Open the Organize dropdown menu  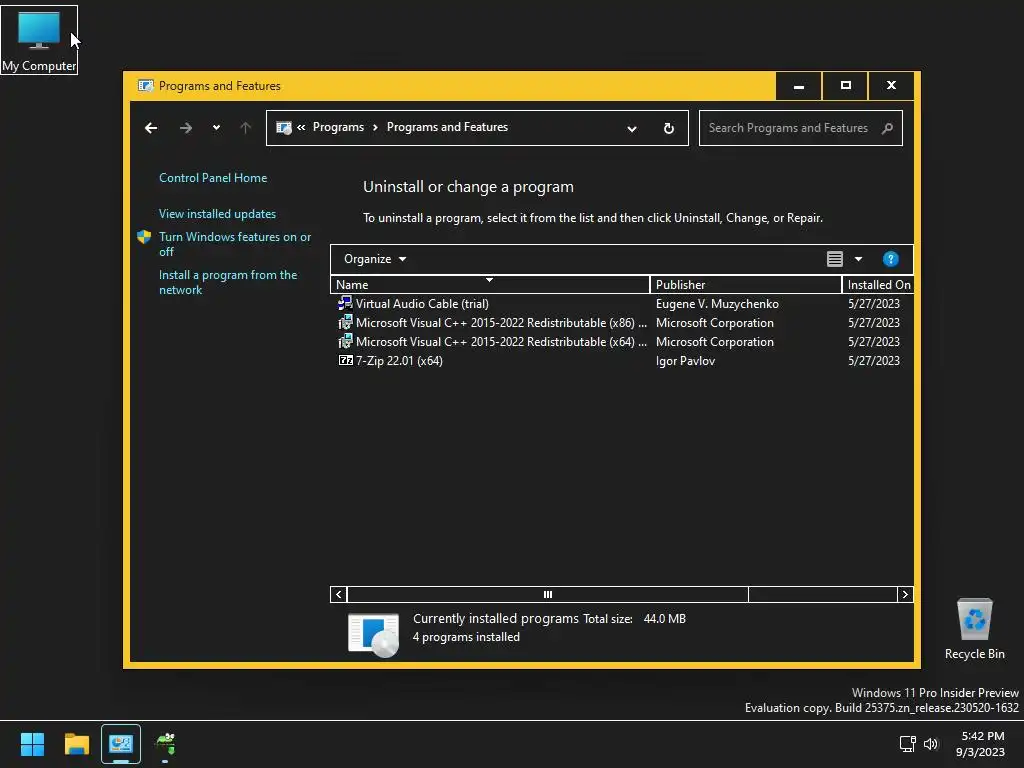coord(375,259)
